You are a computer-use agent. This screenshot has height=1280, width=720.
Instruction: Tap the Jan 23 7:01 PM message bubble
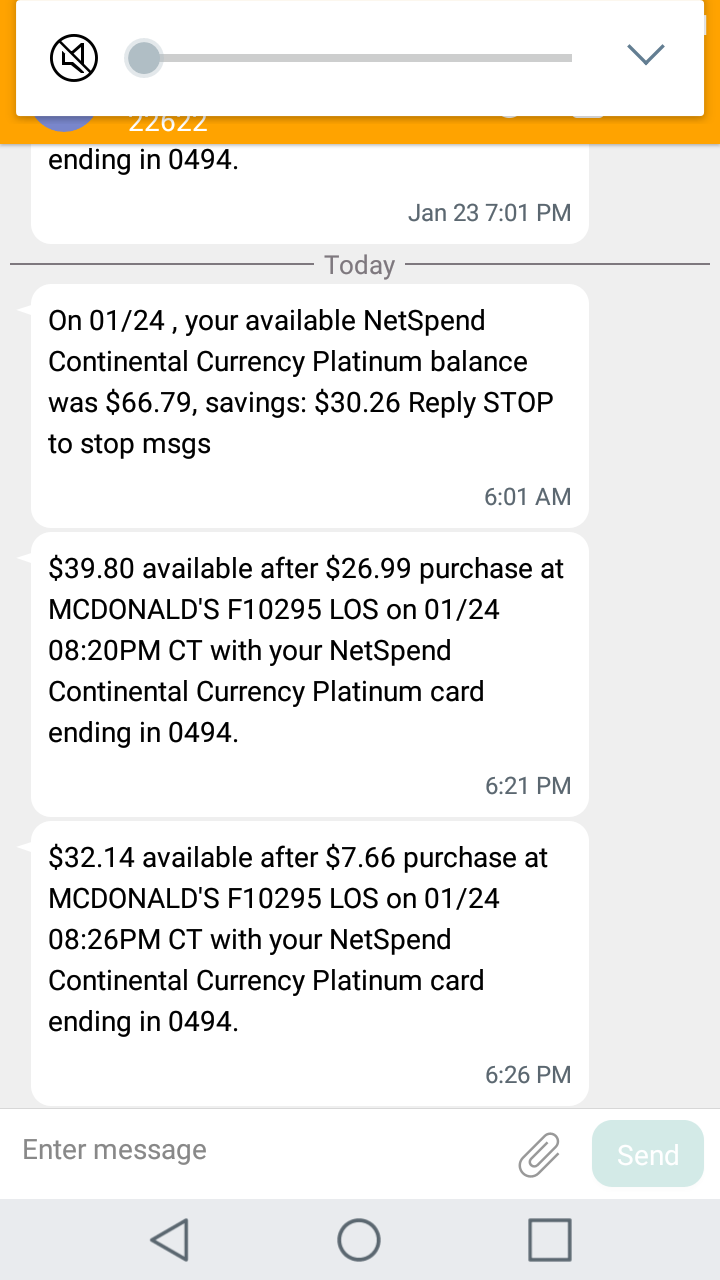[x=310, y=193]
